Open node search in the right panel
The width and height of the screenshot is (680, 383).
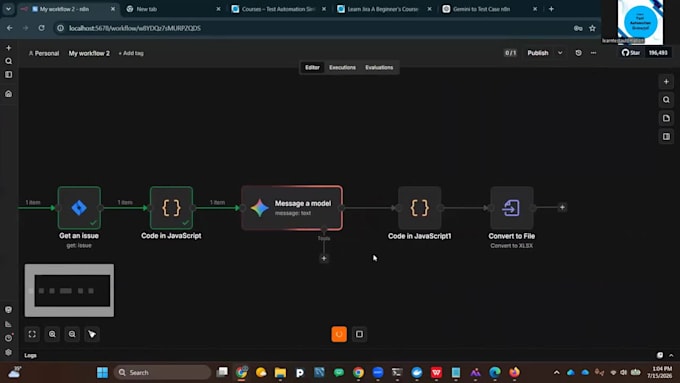point(666,100)
